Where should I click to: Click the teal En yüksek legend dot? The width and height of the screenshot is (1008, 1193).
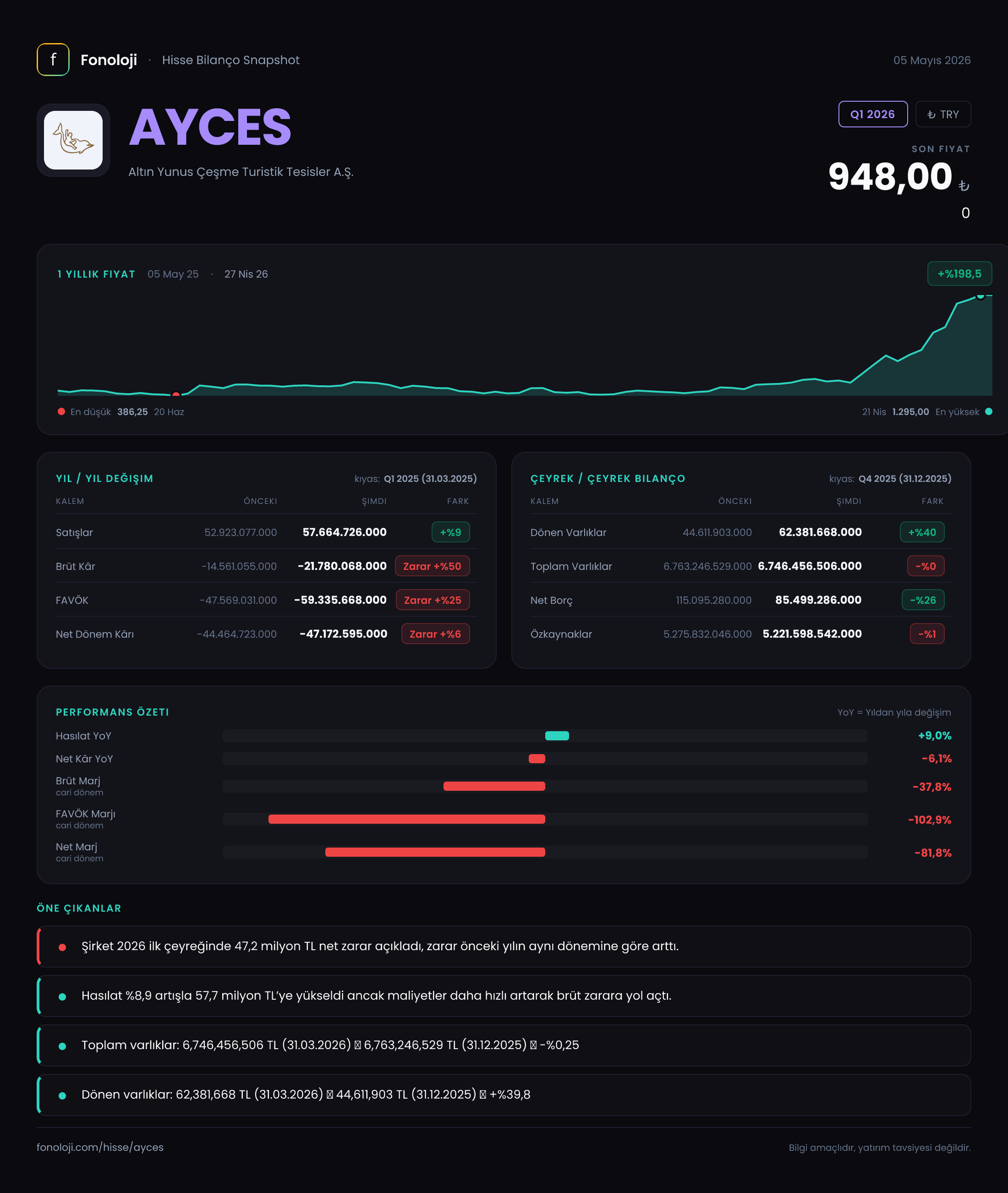tap(989, 411)
